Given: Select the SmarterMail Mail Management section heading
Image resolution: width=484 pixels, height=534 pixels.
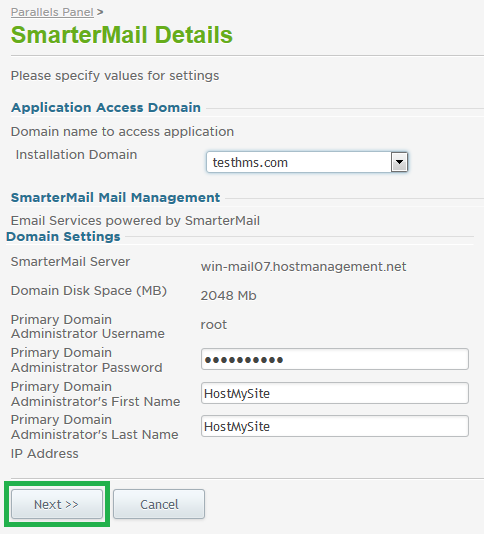Looking at the screenshot, I should (115, 198).
